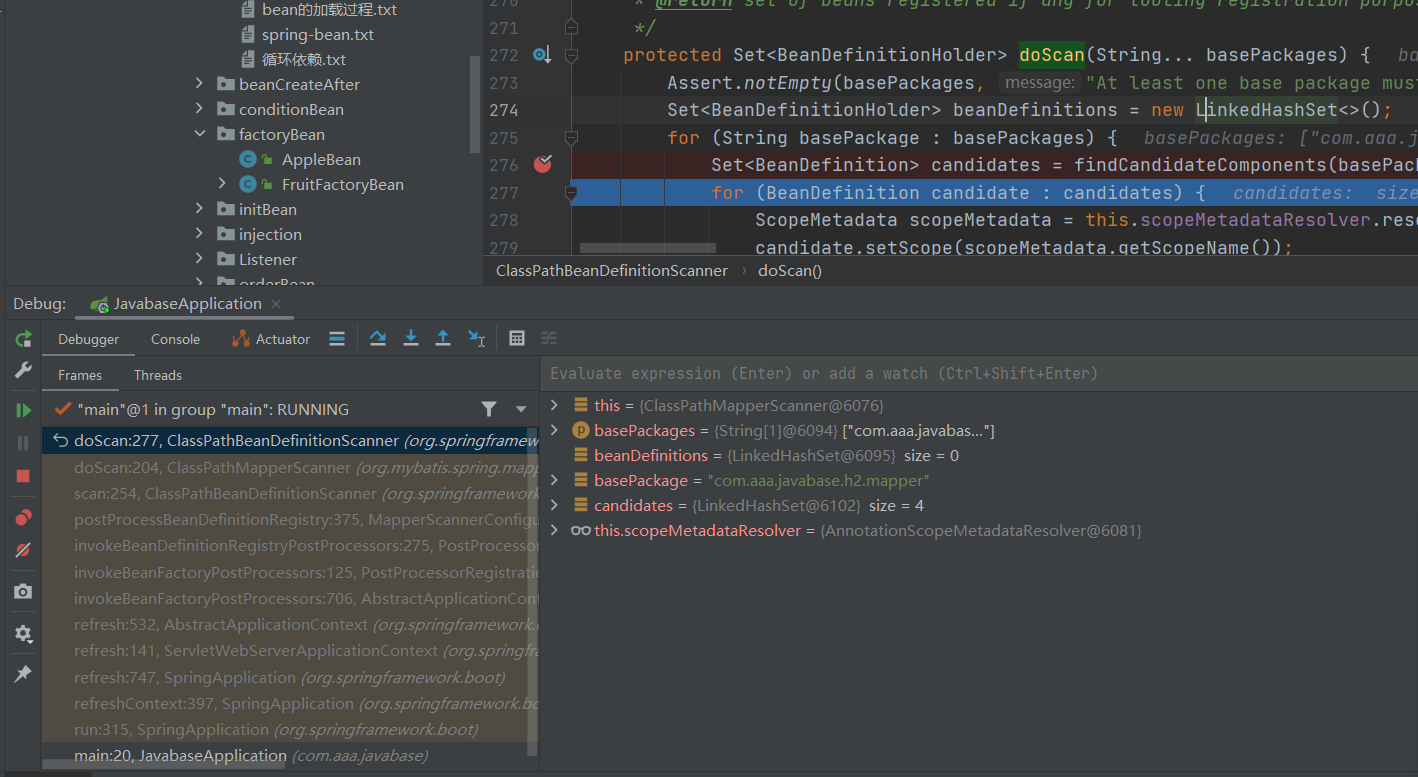1418x777 pixels.
Task: Take thread dump camera icon
Action: [x=23, y=592]
